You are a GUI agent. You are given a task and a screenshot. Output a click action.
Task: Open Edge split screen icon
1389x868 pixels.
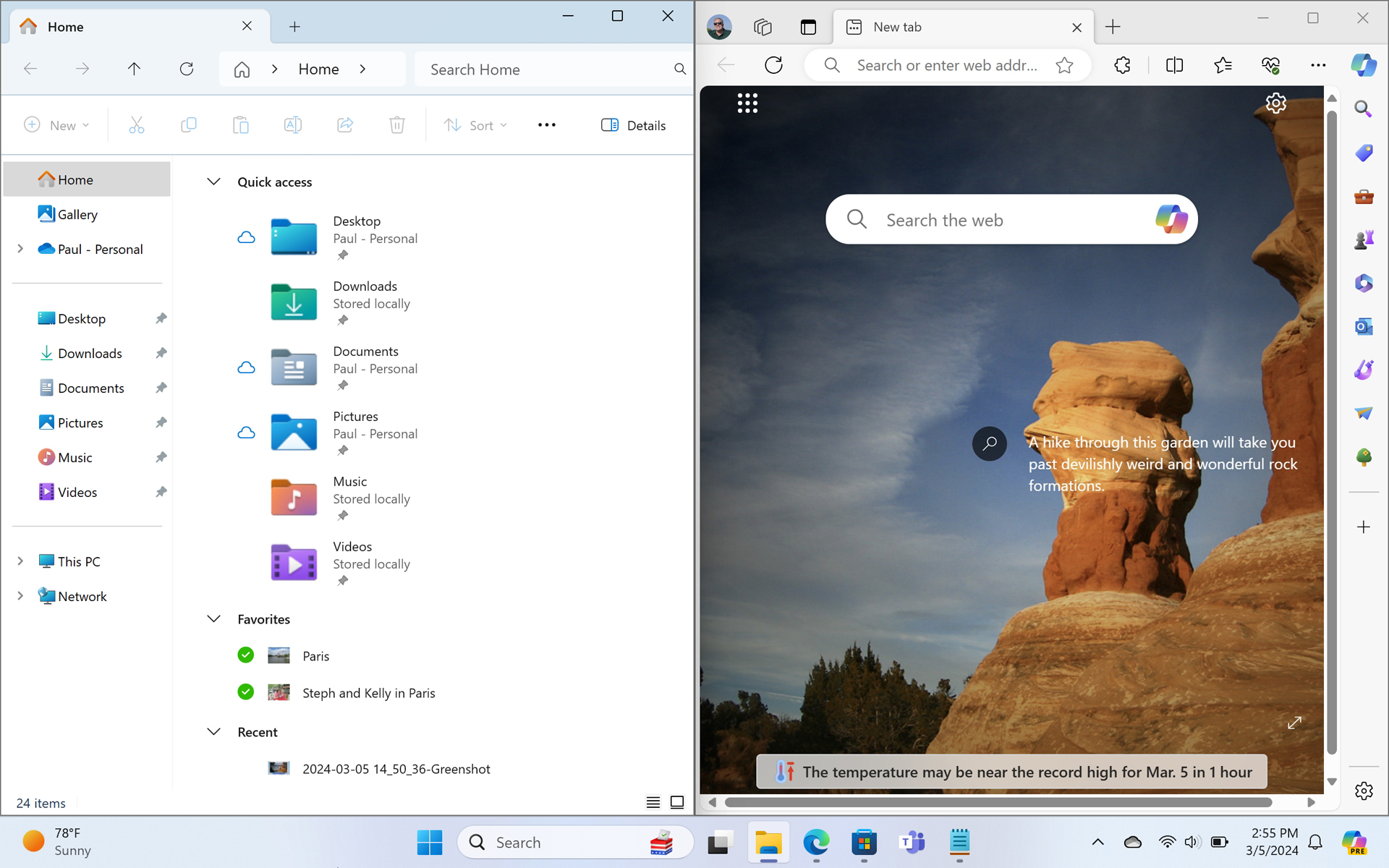point(1174,65)
